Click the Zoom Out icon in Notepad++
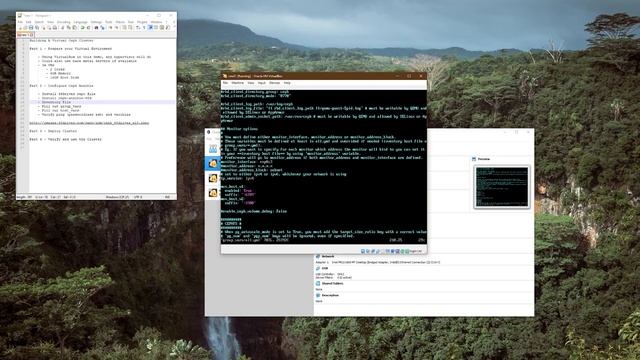The height and width of the screenshot is (360, 640). (x=116, y=27)
